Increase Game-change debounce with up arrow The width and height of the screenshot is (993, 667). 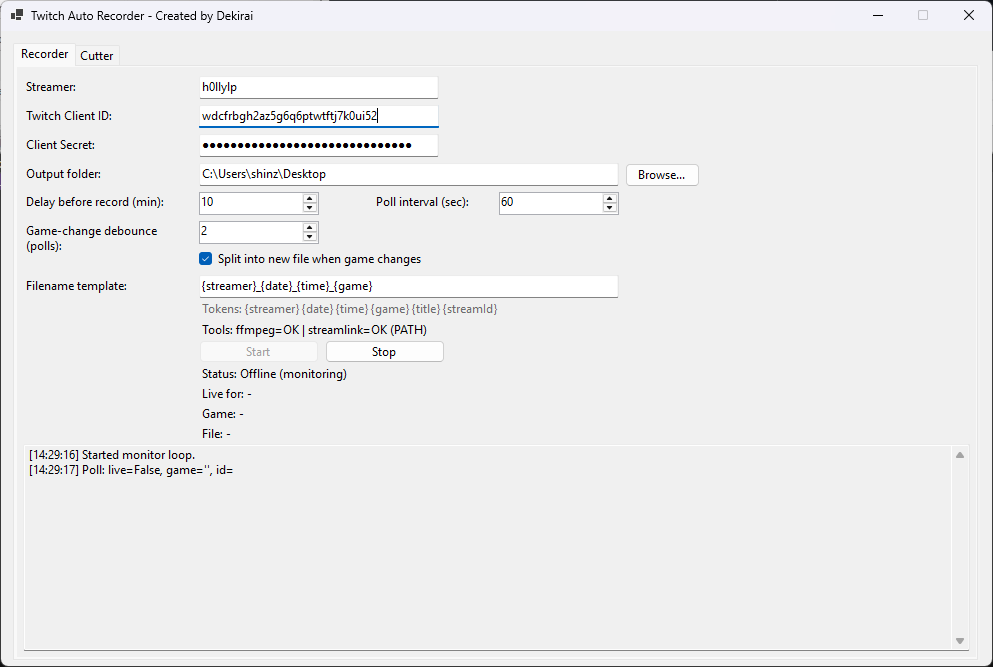tap(310, 227)
